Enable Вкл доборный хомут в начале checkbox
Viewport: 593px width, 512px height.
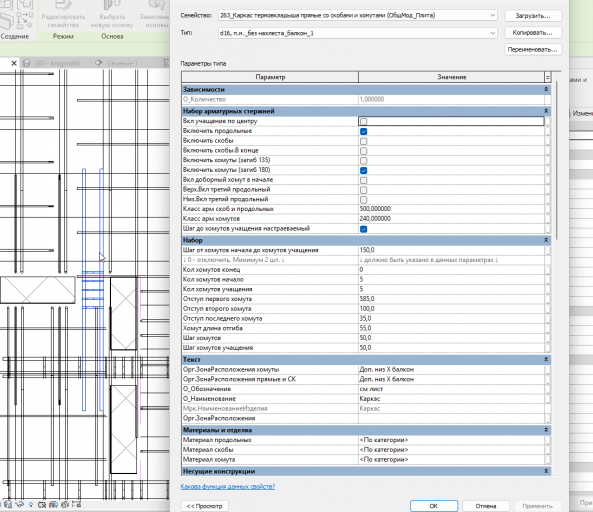click(x=363, y=180)
